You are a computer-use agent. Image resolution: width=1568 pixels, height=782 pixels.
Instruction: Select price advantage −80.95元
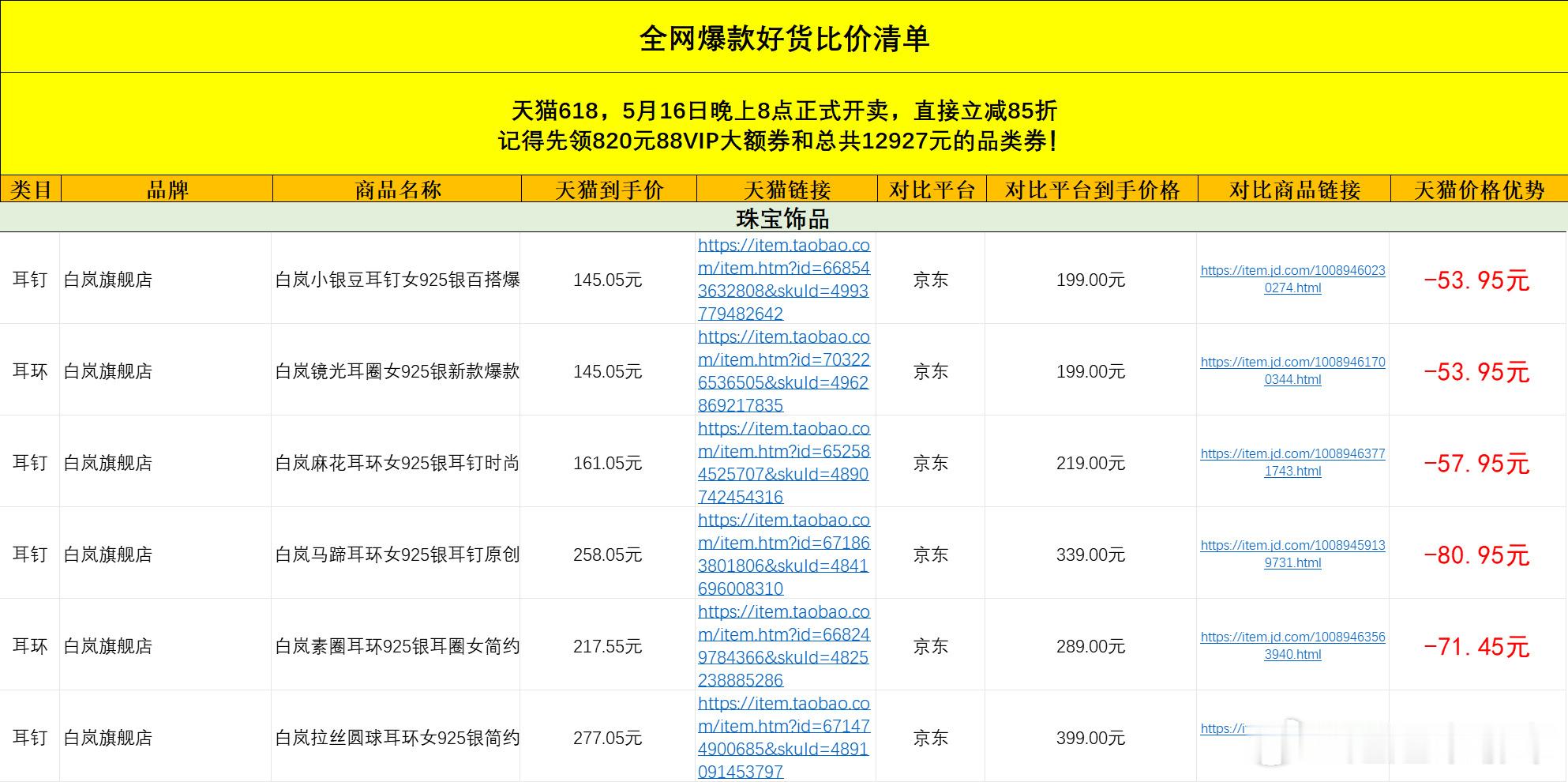(x=1476, y=555)
